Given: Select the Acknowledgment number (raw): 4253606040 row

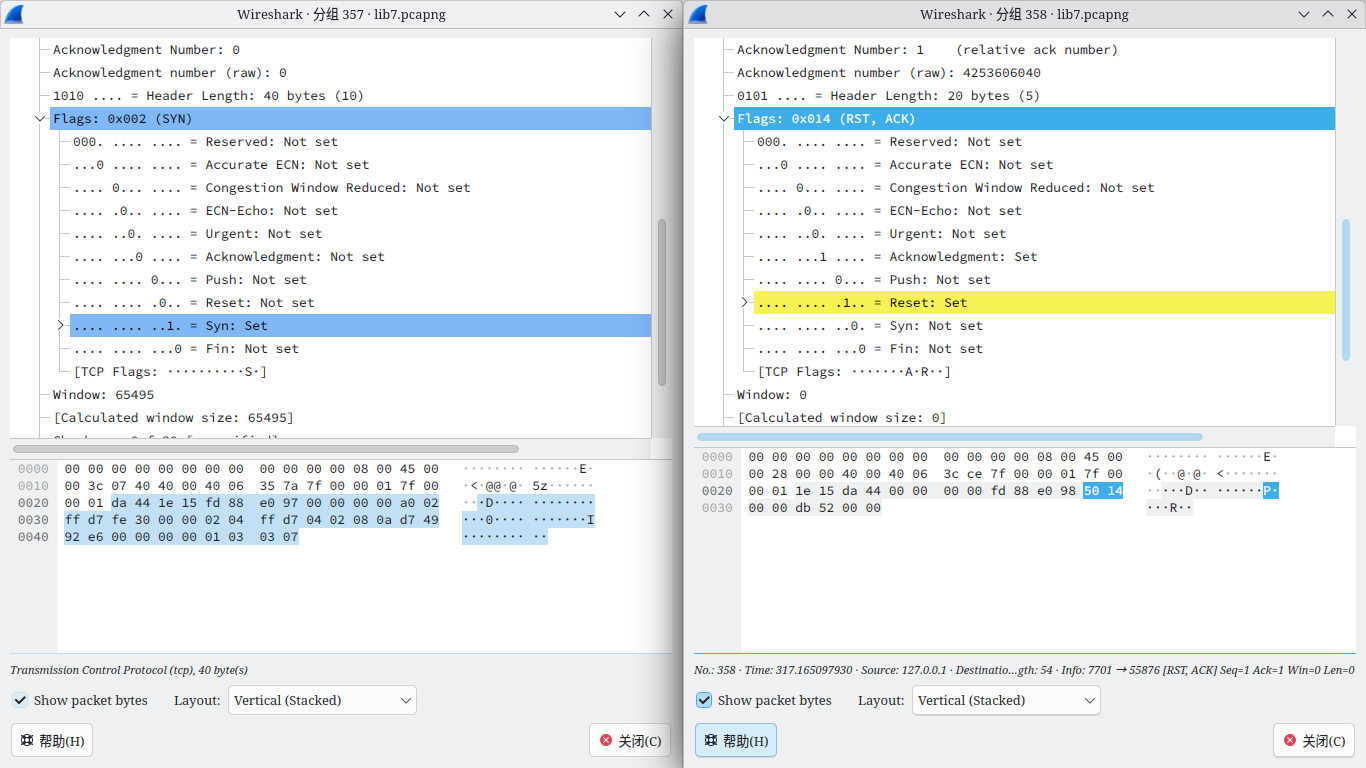Looking at the screenshot, I should point(888,73).
